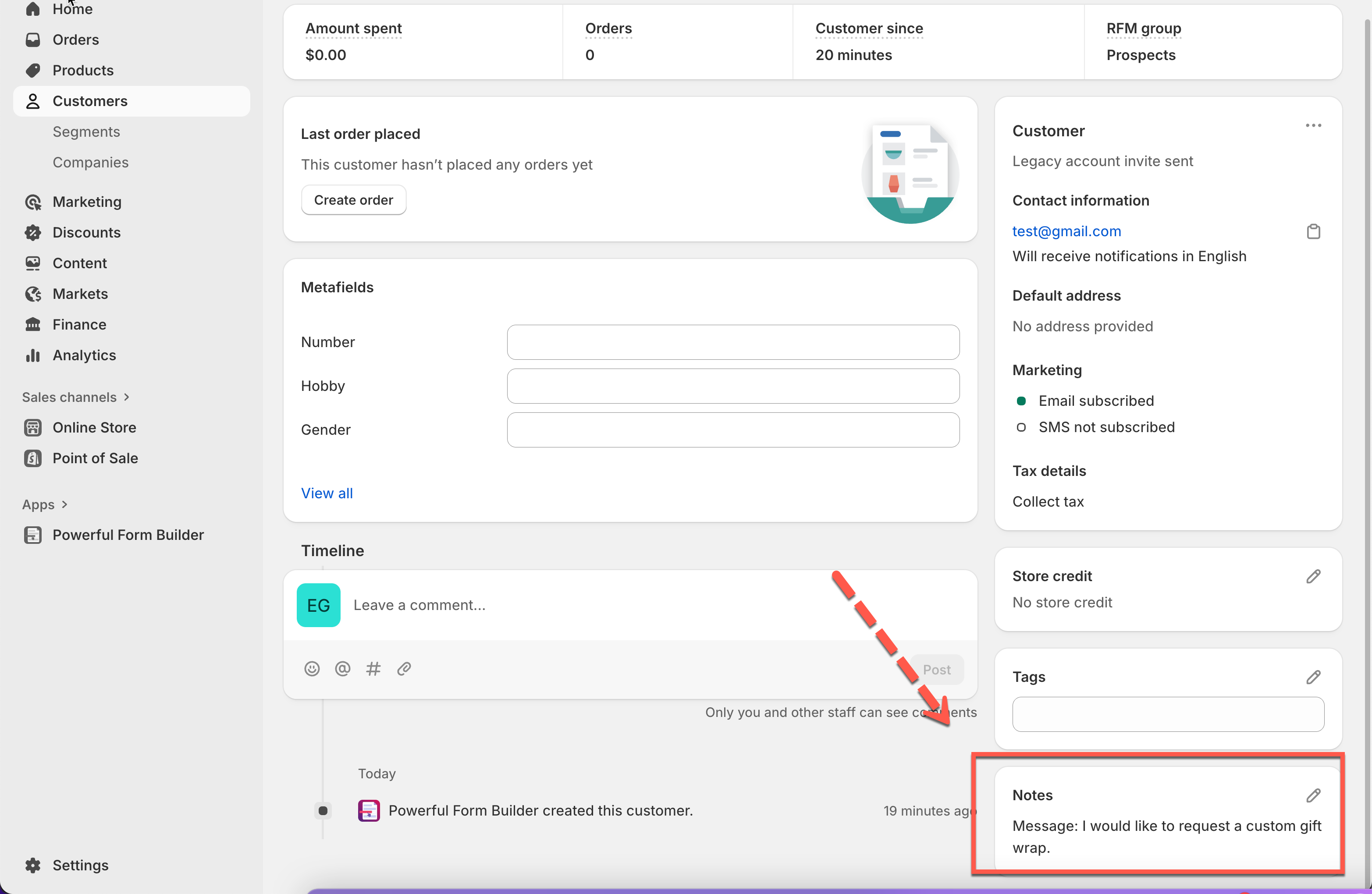Open test@gmail.com email link

[x=1066, y=231]
